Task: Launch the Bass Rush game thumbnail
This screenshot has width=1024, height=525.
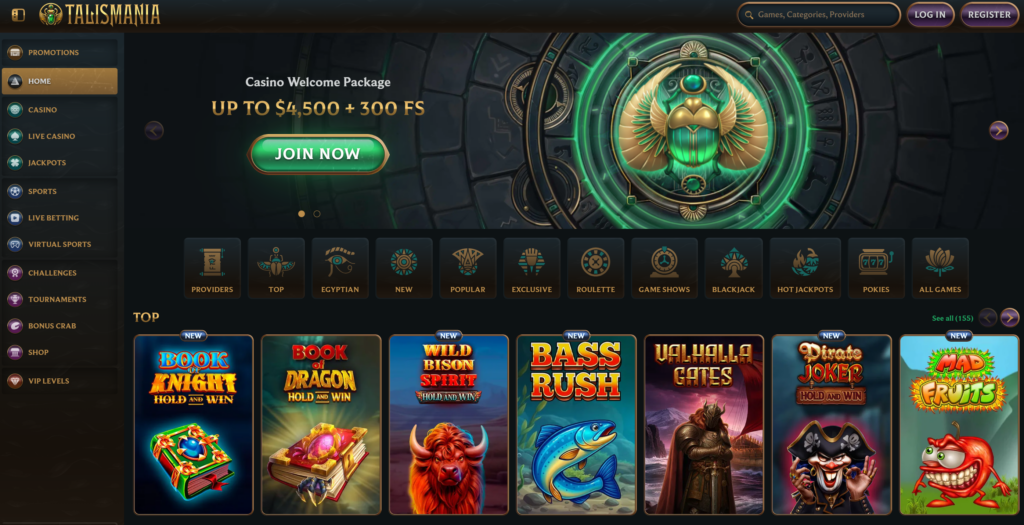Action: [576, 424]
